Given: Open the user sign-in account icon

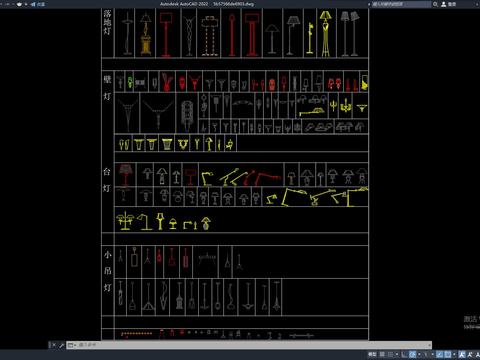Looking at the screenshot, I should [444, 4].
